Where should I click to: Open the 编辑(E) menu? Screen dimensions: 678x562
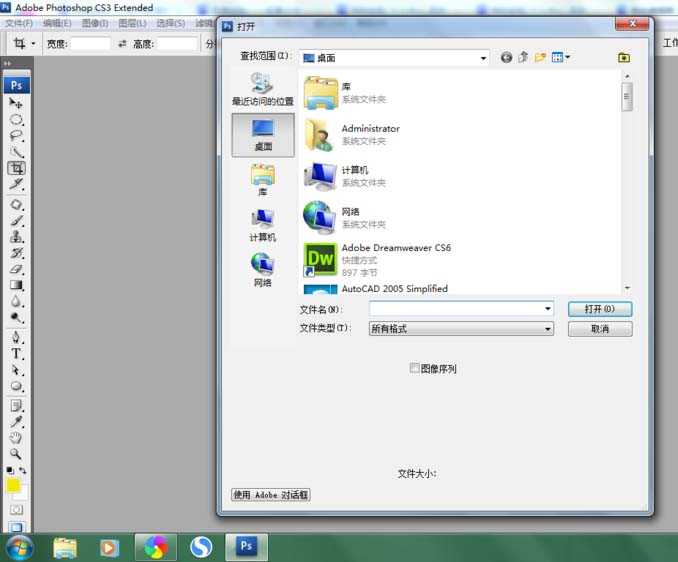[57, 23]
